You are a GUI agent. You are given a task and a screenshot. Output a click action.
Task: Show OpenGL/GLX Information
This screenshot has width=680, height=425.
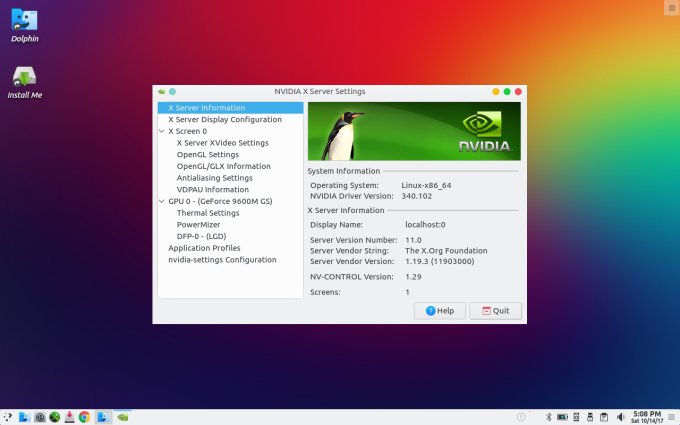[223, 166]
